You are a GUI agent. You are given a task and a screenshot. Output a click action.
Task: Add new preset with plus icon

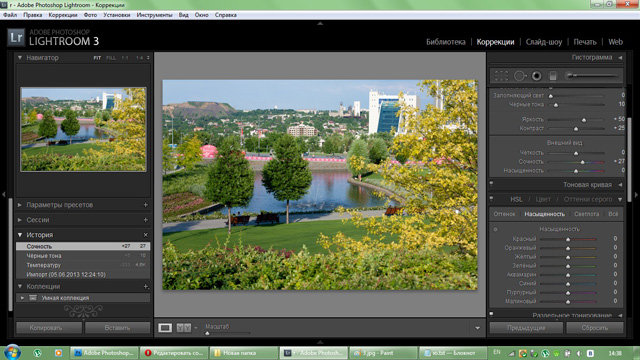click(x=146, y=205)
